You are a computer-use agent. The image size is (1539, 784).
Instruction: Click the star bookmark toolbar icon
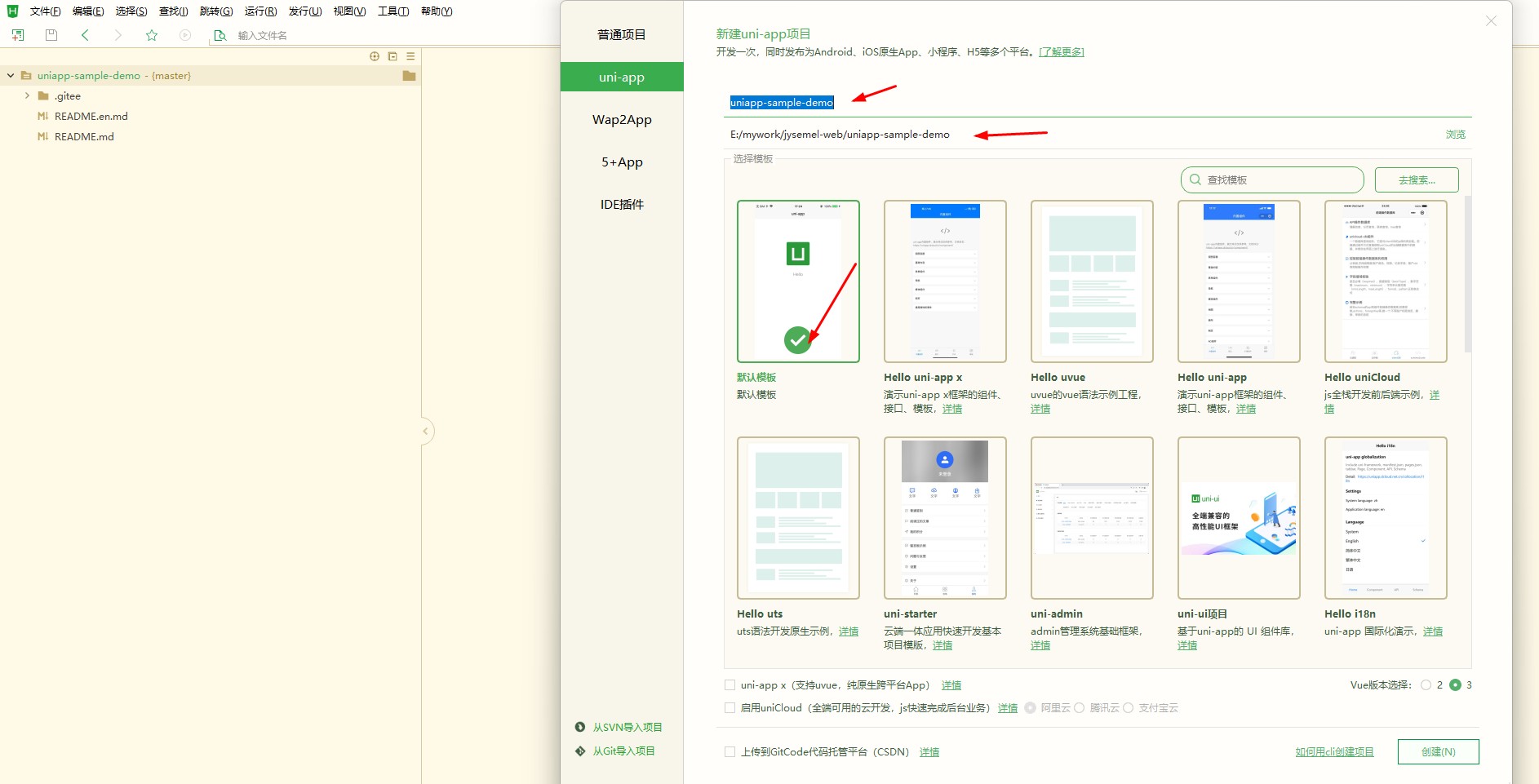(x=152, y=35)
